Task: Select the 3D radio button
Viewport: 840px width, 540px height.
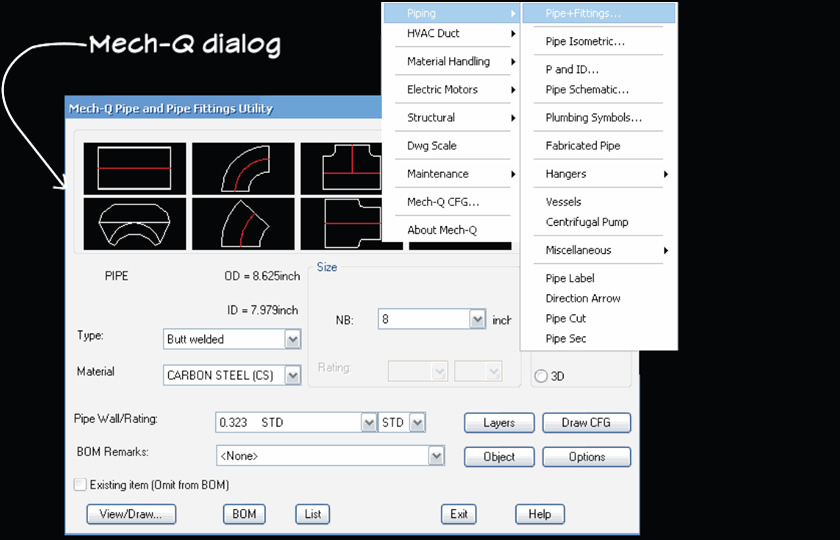Action: click(x=541, y=376)
